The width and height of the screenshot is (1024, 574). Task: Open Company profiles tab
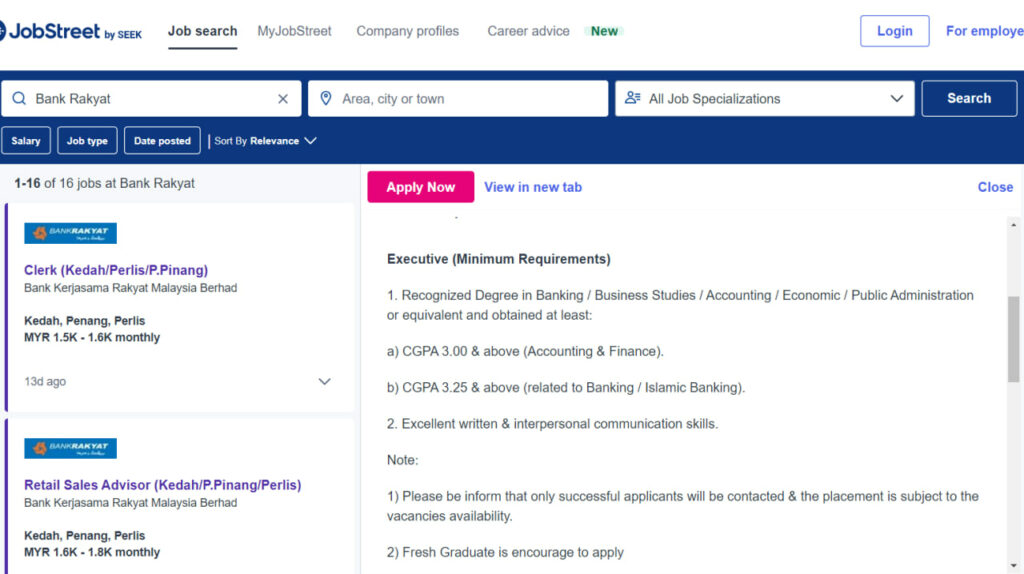(x=408, y=31)
